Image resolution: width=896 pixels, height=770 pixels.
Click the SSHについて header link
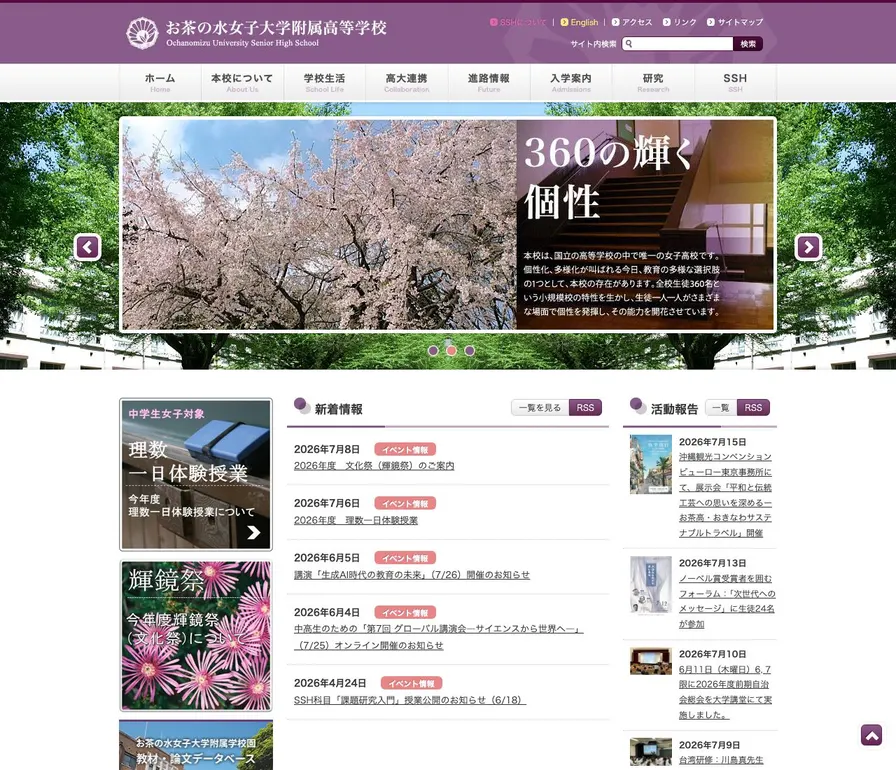pyautogui.click(x=518, y=22)
